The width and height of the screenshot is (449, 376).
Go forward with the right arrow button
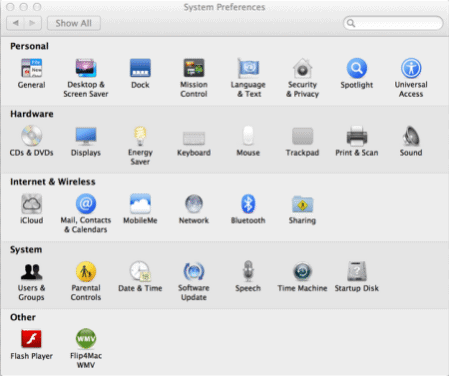pyautogui.click(x=33, y=23)
